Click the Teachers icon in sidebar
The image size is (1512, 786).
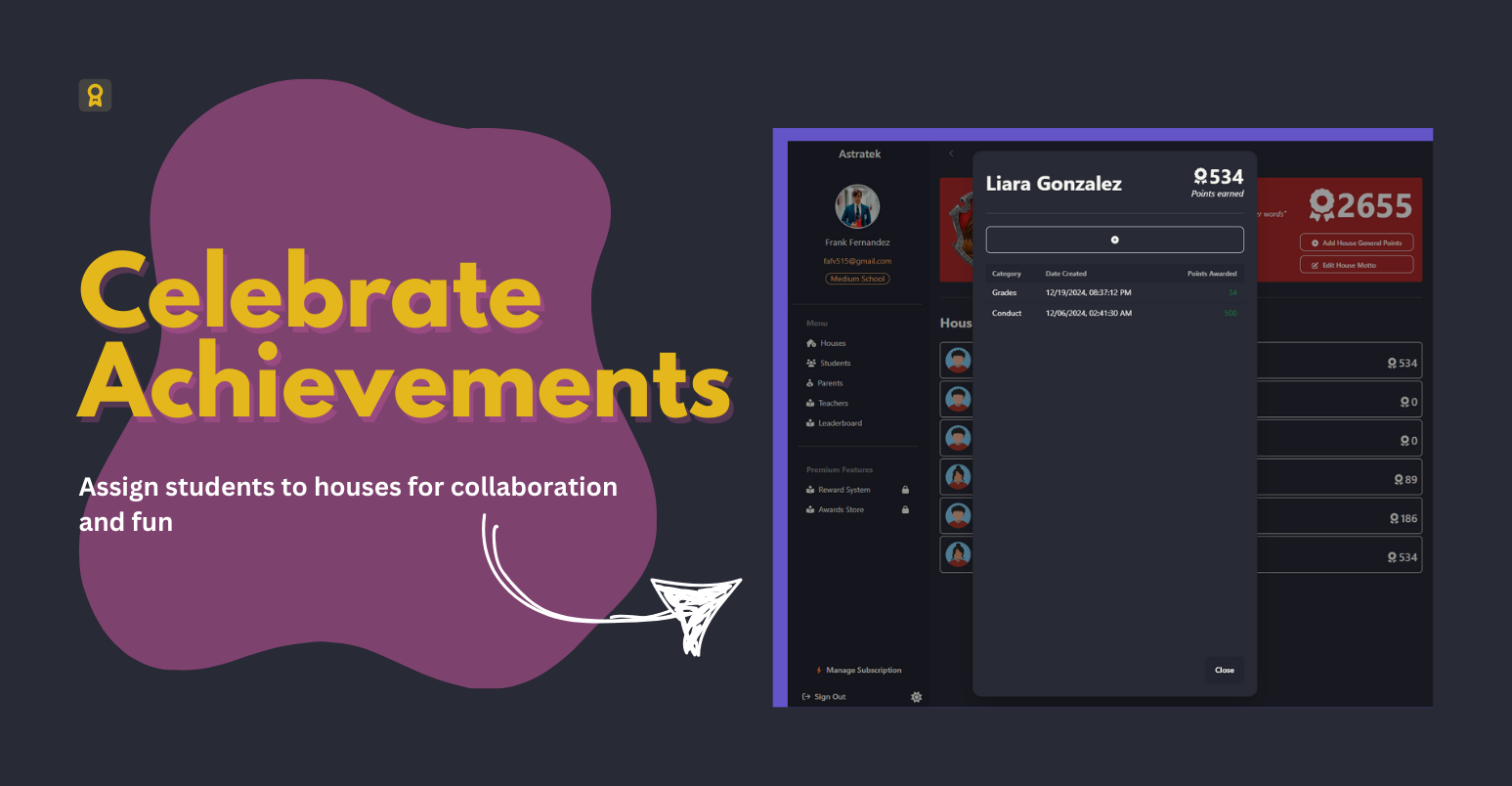(810, 403)
